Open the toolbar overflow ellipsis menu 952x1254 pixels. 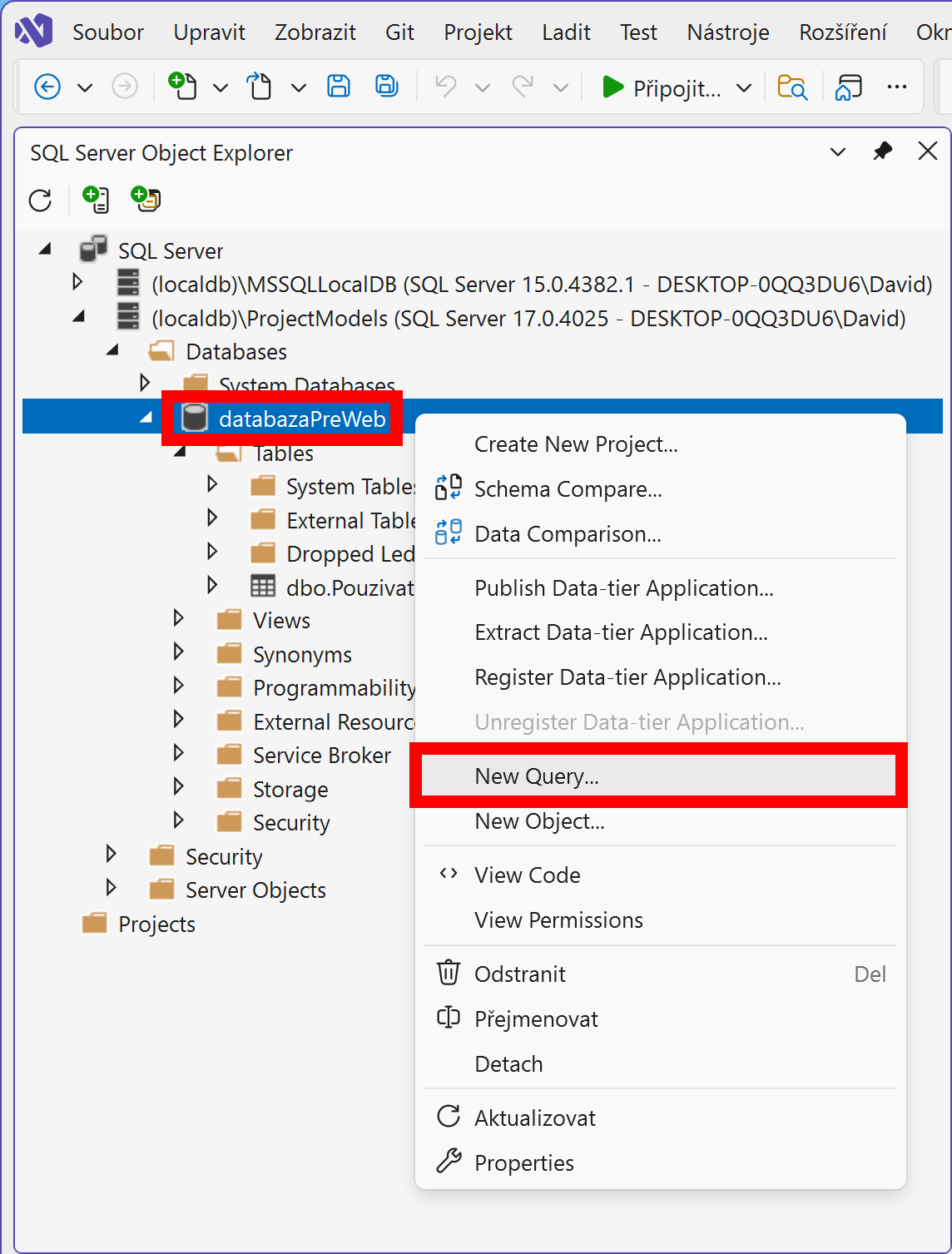(x=897, y=87)
